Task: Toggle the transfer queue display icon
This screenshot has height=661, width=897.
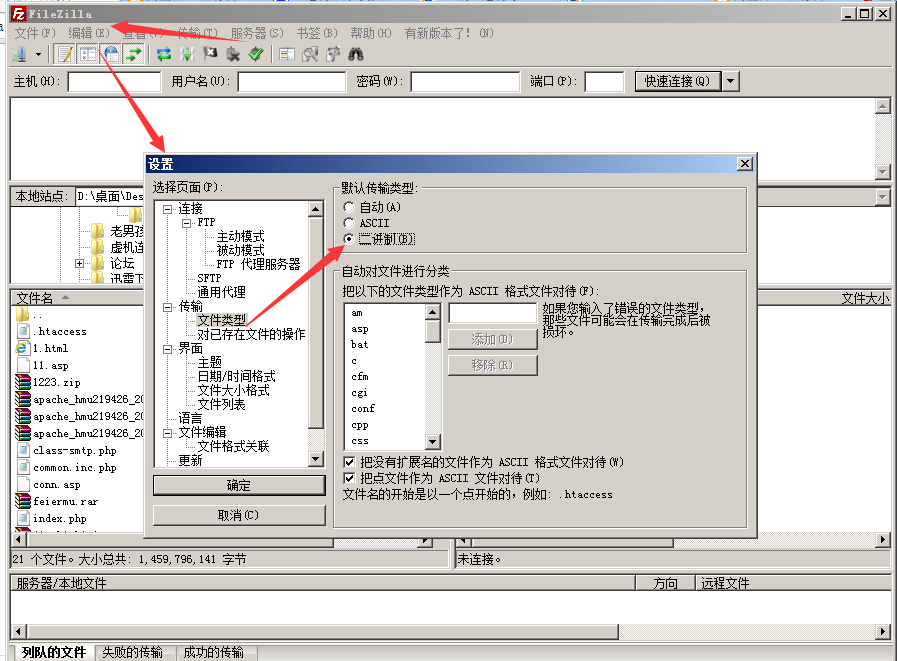Action: [132, 54]
